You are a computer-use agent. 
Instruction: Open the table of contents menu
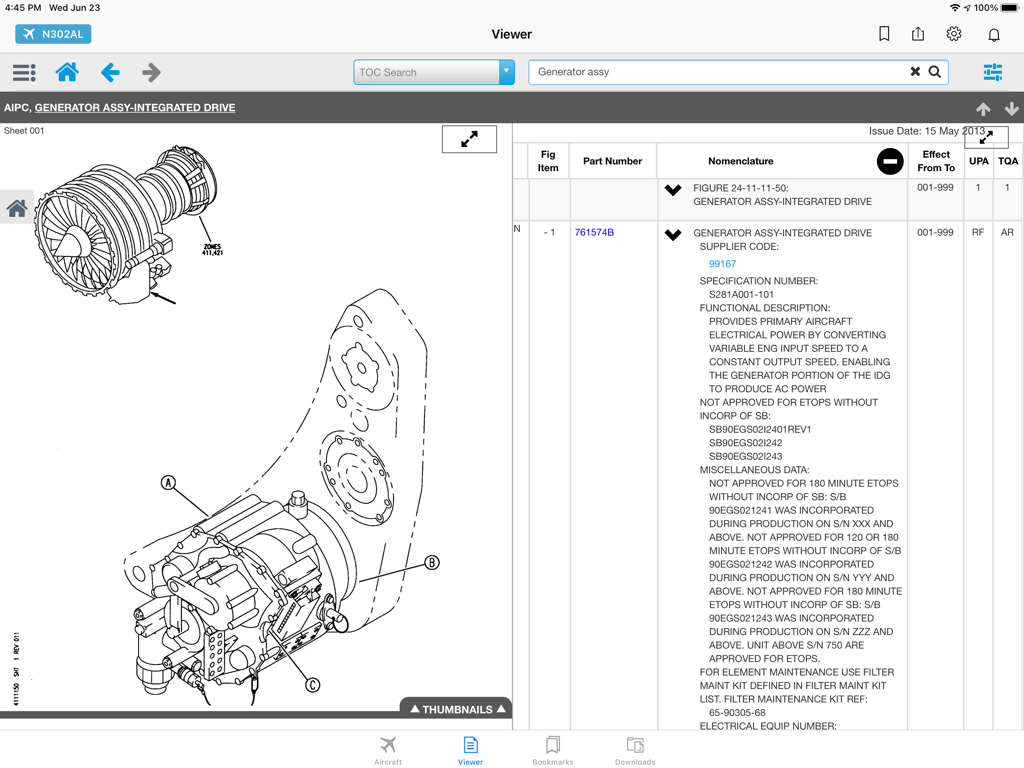click(x=24, y=72)
